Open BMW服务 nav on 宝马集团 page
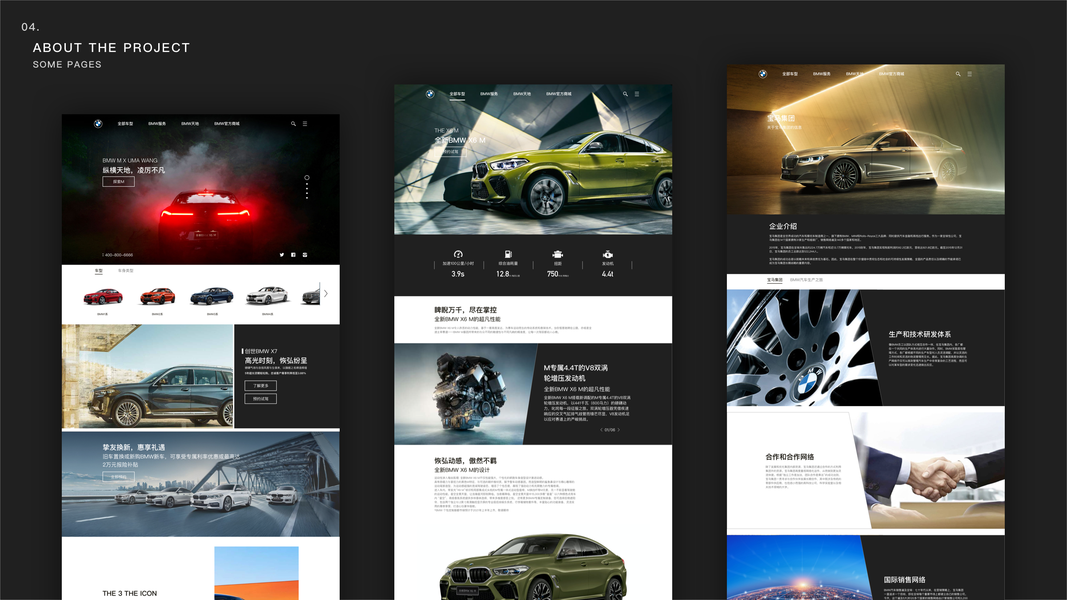 tap(822, 74)
